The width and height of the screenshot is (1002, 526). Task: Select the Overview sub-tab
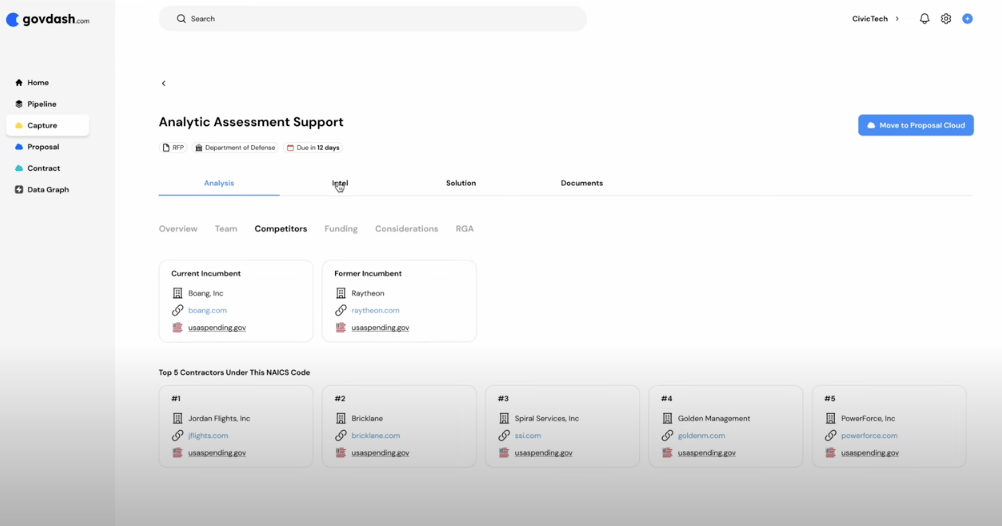pyautogui.click(x=178, y=229)
